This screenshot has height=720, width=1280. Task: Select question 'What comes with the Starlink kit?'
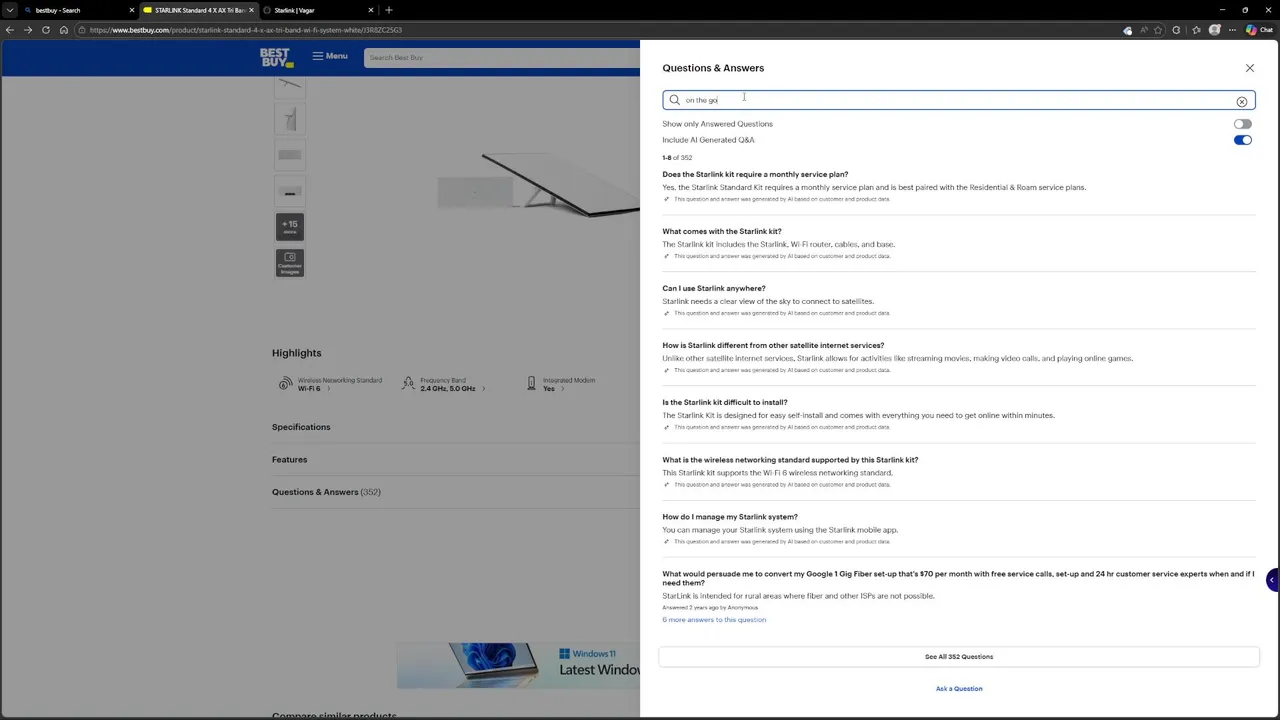point(722,232)
